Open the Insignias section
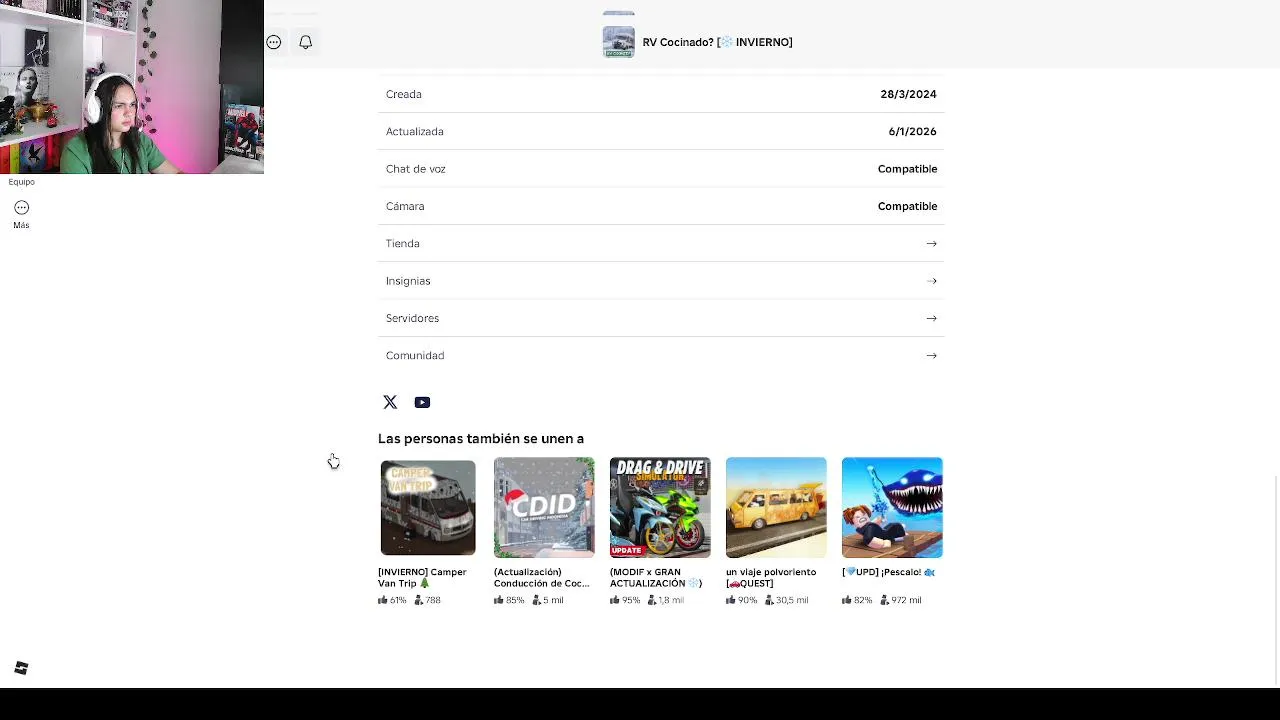The height and width of the screenshot is (720, 1280). (661, 281)
